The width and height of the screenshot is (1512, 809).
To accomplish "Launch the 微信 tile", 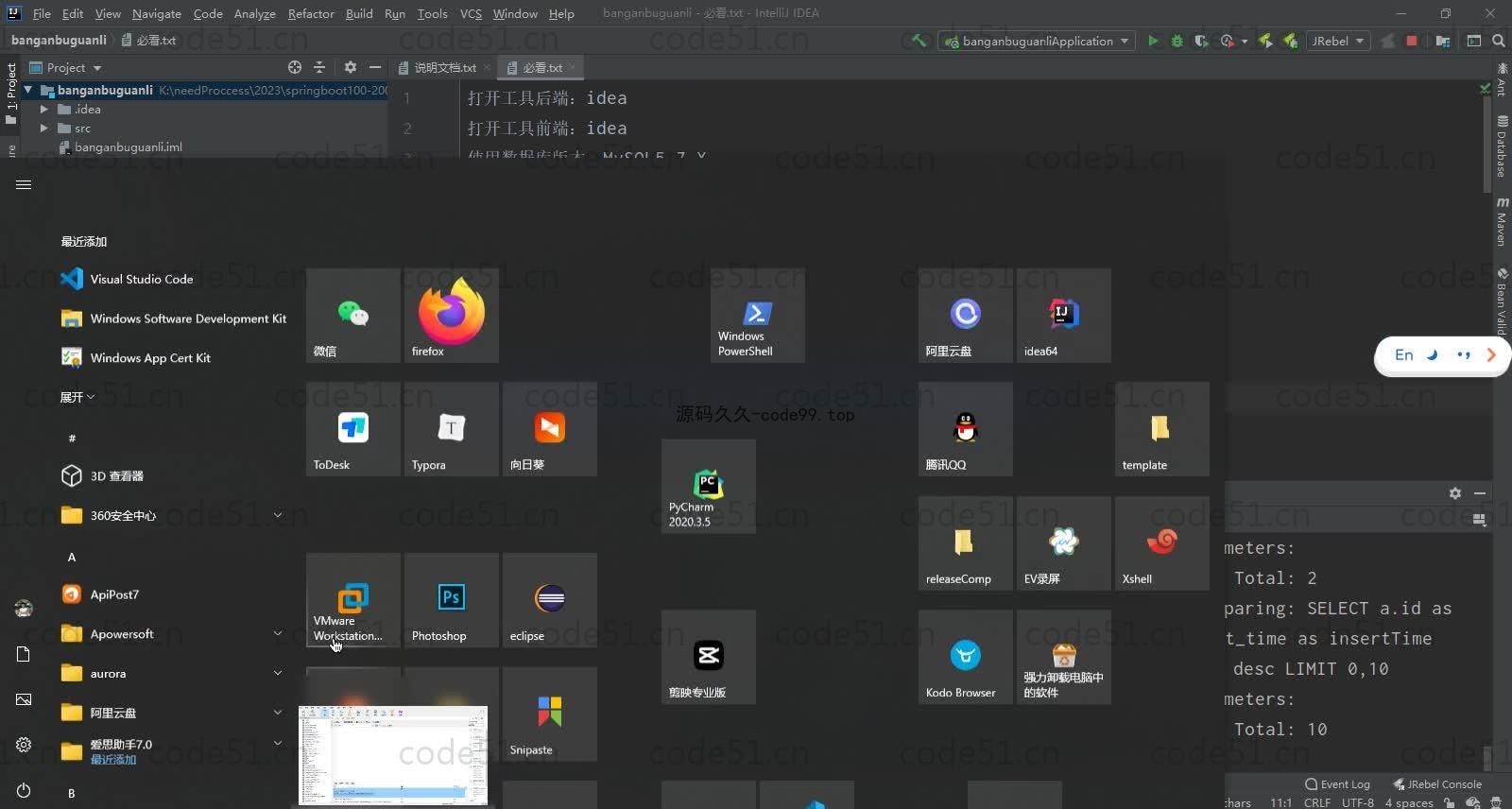I will tap(353, 316).
